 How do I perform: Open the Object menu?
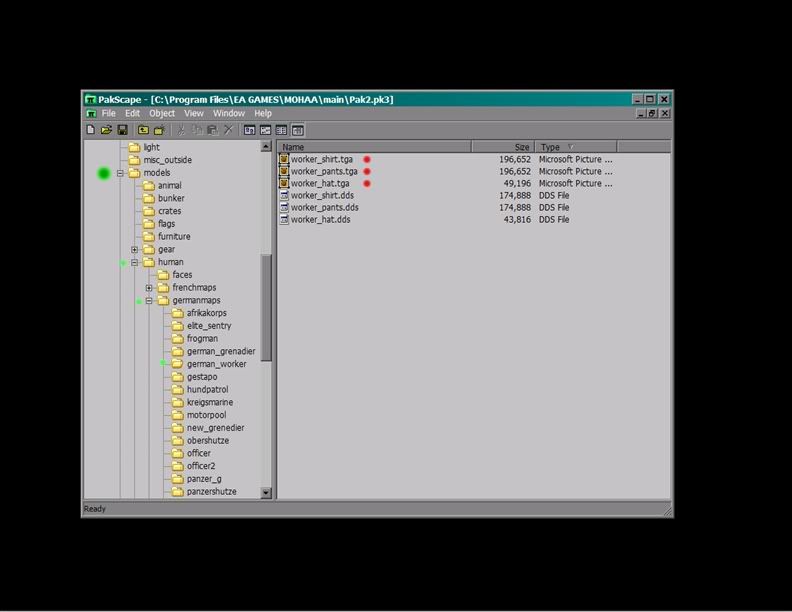click(162, 114)
